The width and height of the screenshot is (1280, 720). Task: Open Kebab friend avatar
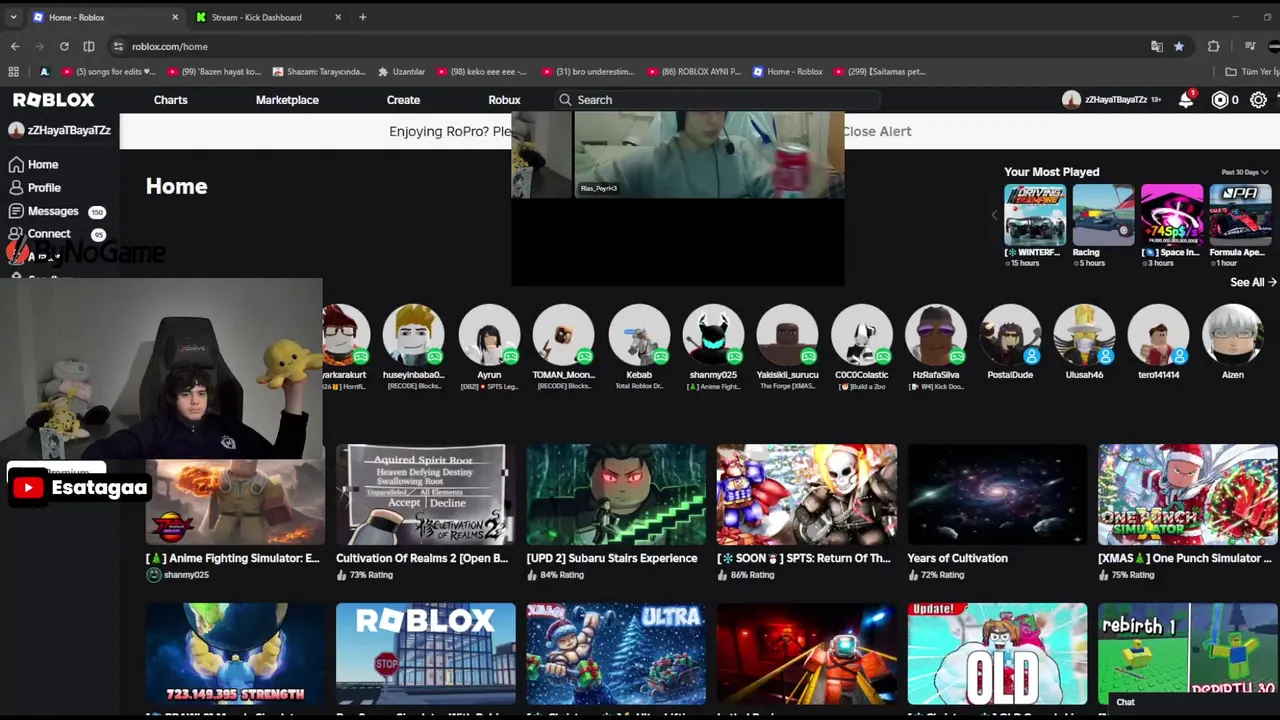(x=639, y=336)
